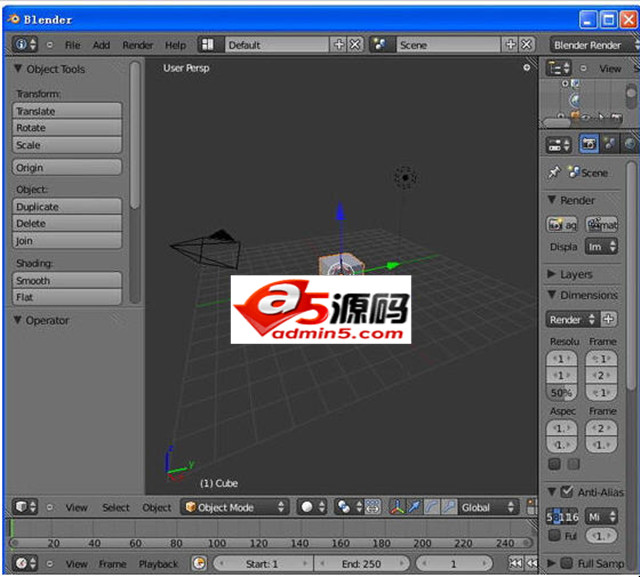
Task: Click the render Image button
Action: (562, 224)
